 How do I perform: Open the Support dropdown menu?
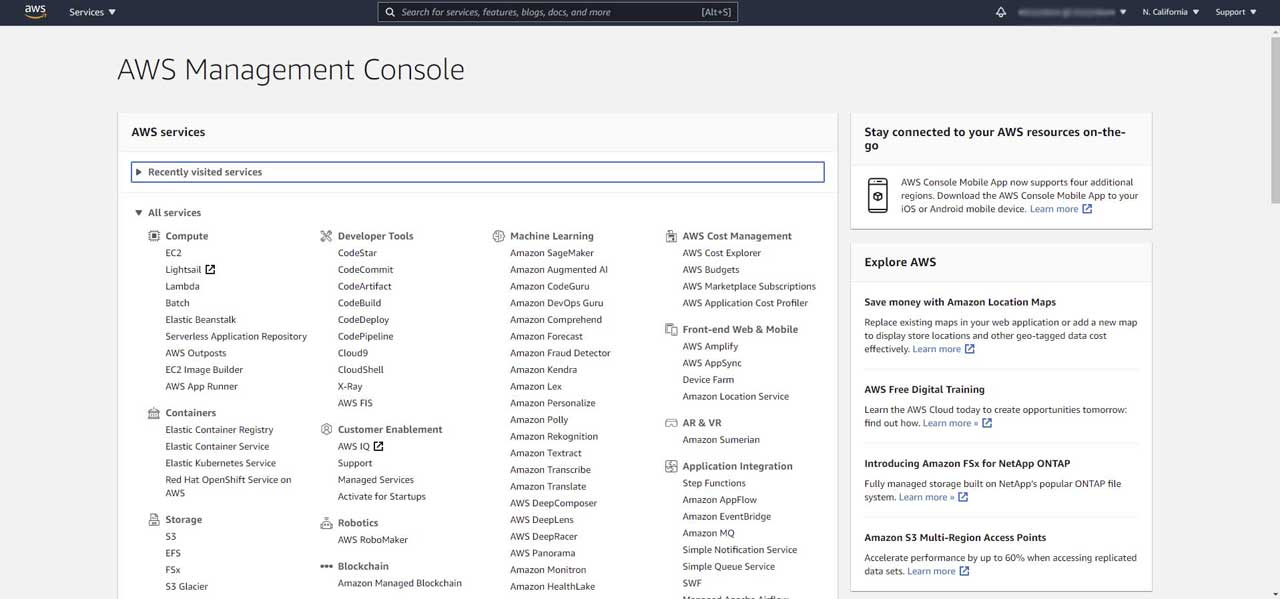click(1235, 12)
